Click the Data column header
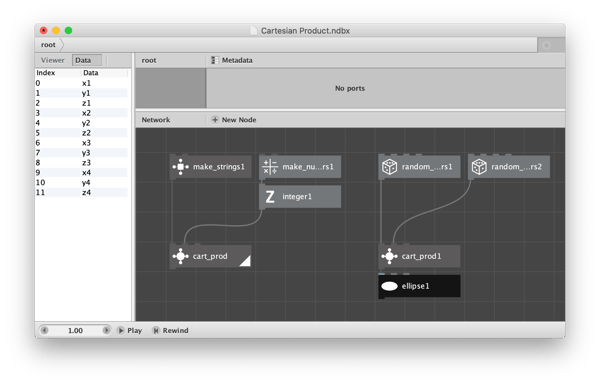 pos(104,73)
